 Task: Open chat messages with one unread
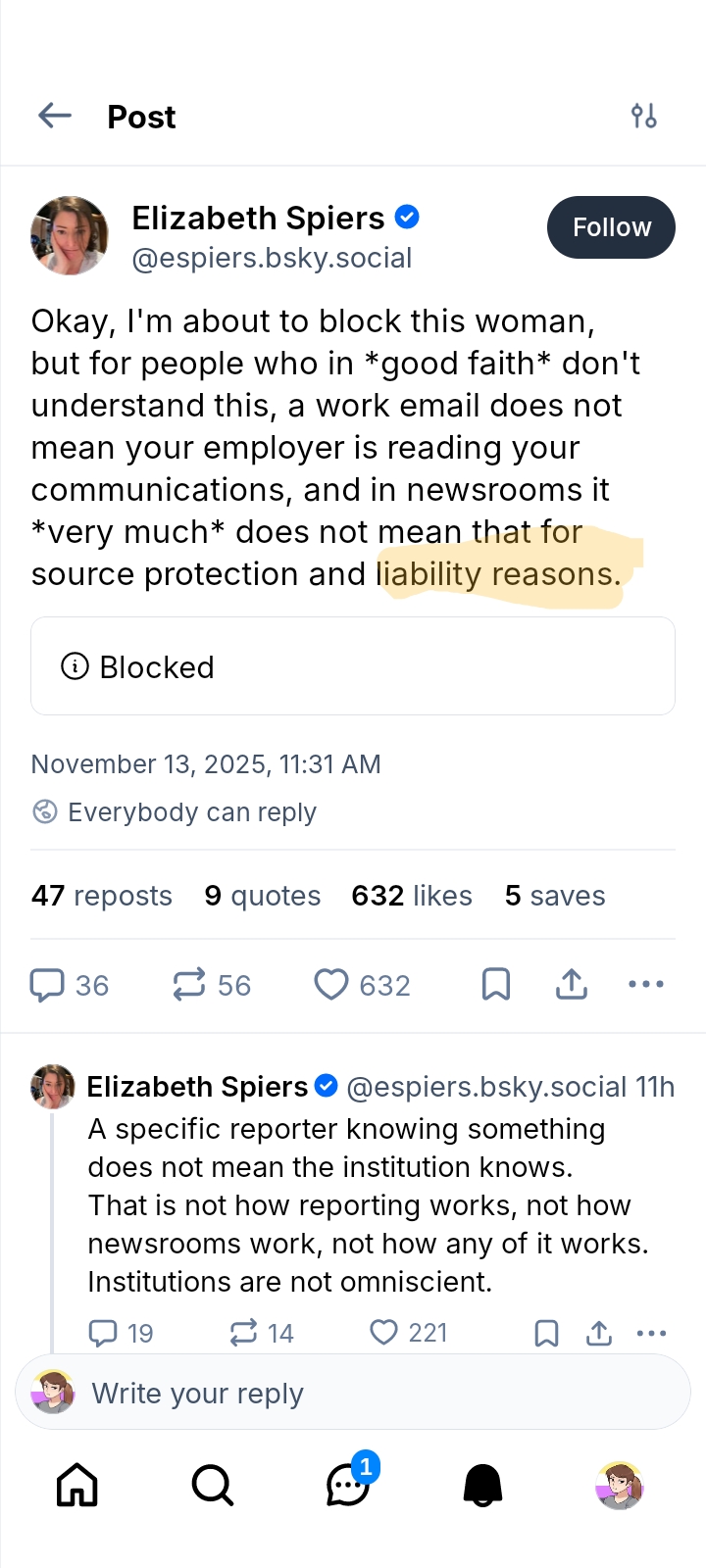click(x=348, y=1486)
